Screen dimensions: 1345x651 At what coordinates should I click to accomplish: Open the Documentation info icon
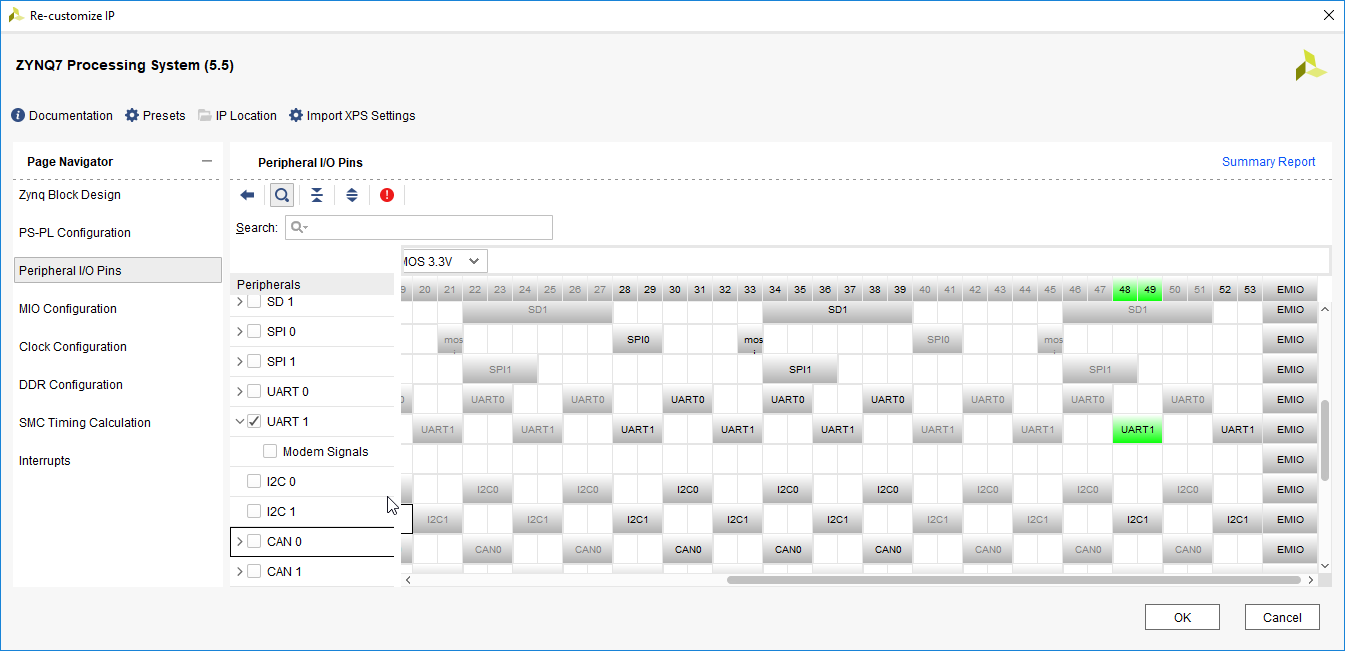(x=18, y=115)
